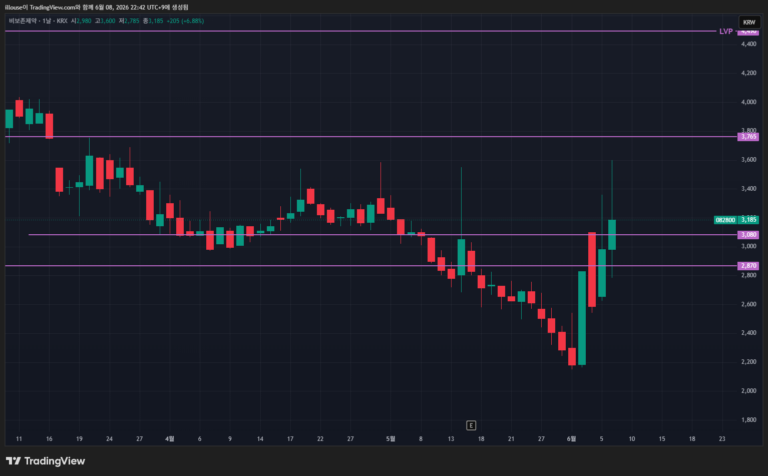768x476 pixels.
Task: Click the green 3,185 current price tag
Action: (748, 220)
